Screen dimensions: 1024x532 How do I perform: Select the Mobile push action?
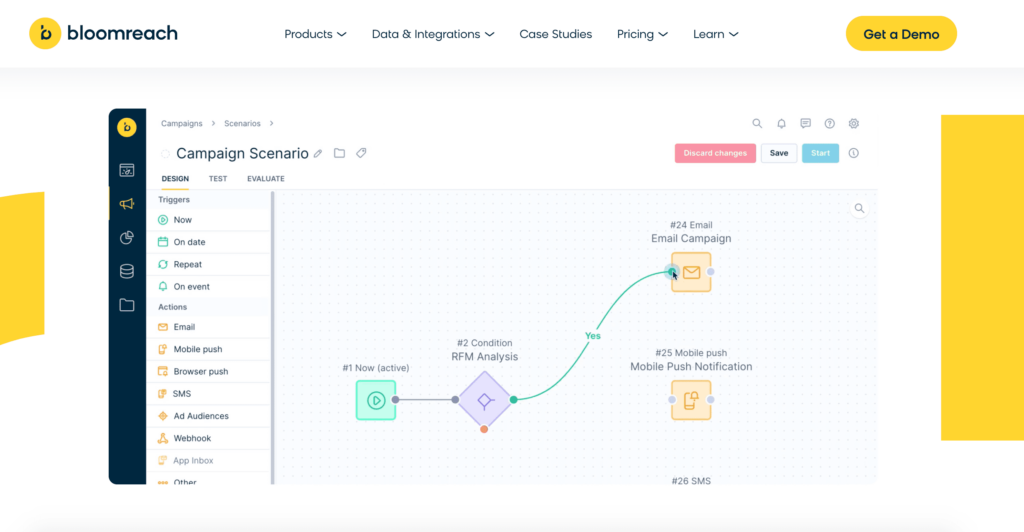click(208, 349)
